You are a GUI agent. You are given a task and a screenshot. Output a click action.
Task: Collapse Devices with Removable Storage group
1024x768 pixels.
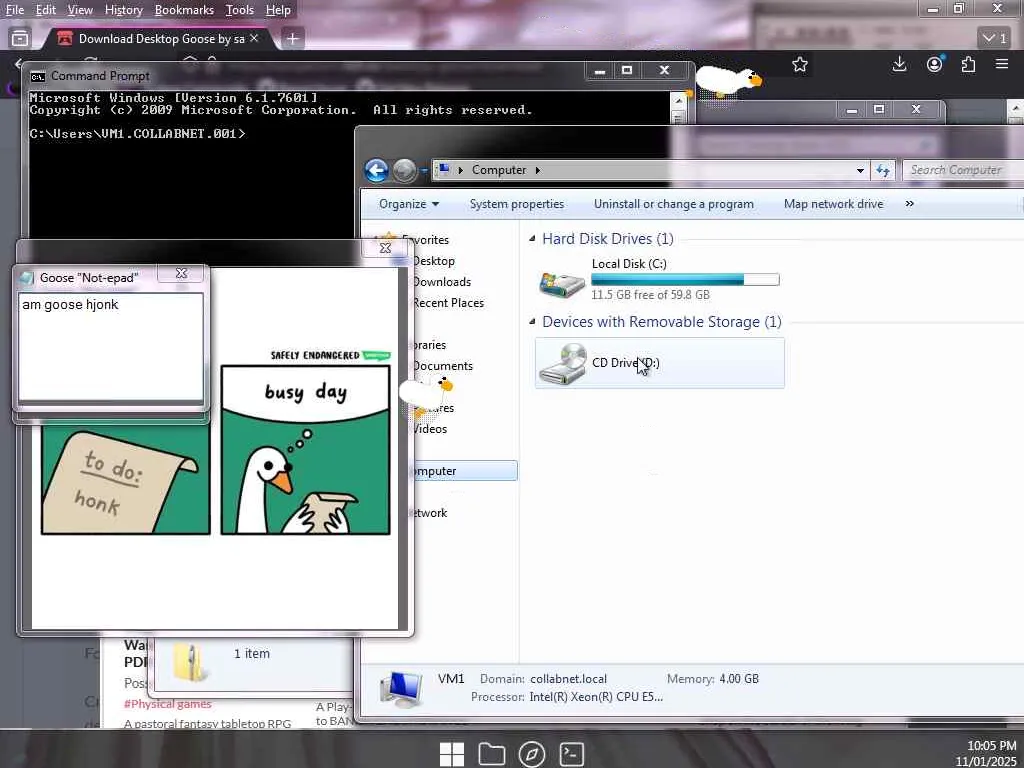(x=532, y=321)
